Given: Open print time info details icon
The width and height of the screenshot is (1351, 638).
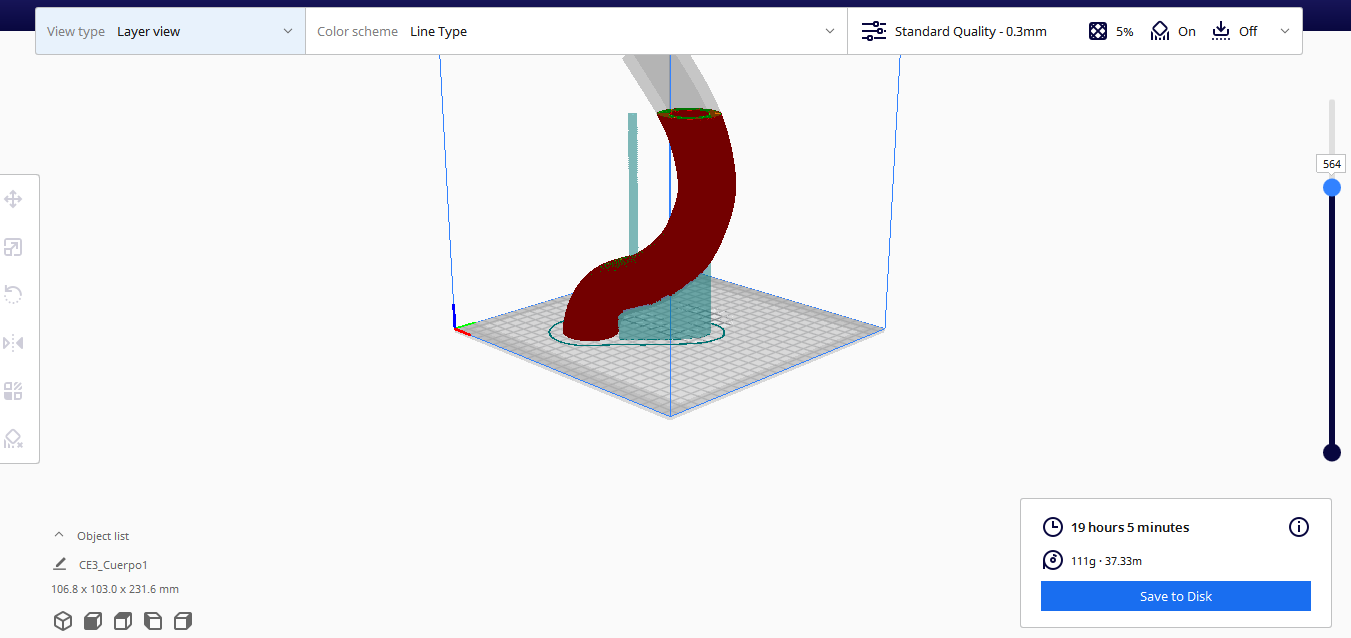Looking at the screenshot, I should [x=1298, y=527].
